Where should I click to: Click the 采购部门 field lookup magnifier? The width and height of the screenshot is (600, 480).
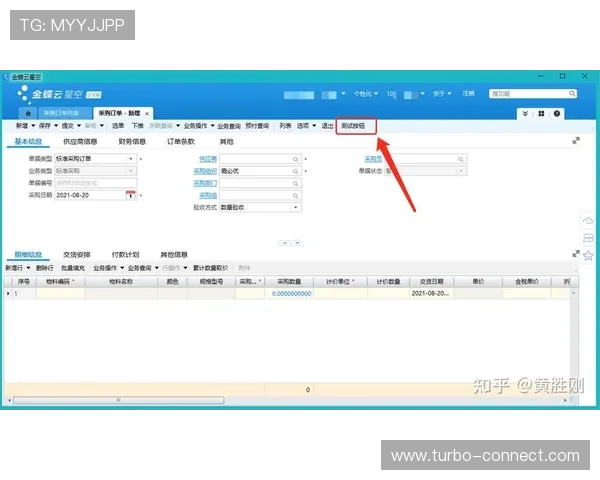pos(295,184)
